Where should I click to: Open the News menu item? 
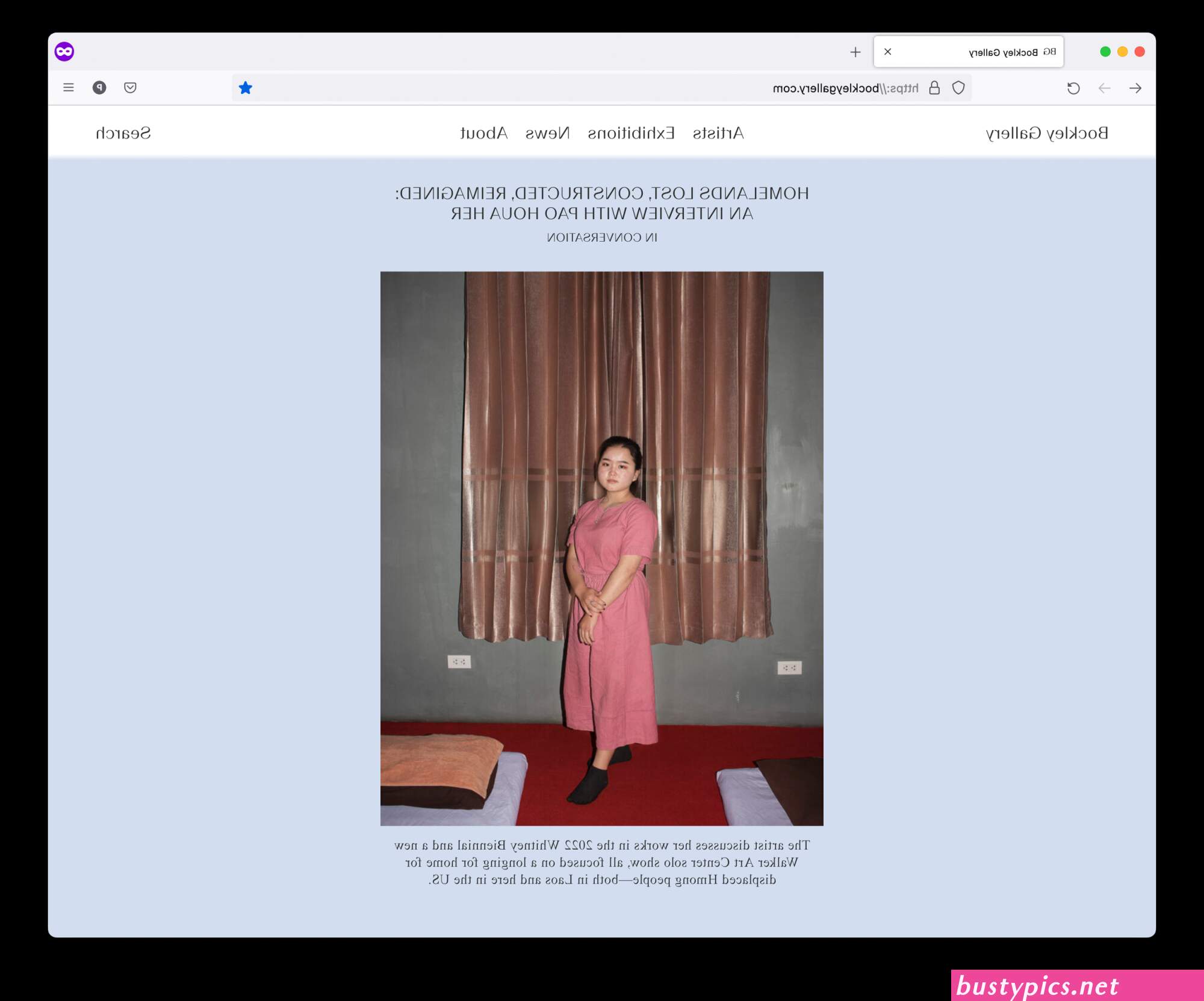[547, 133]
